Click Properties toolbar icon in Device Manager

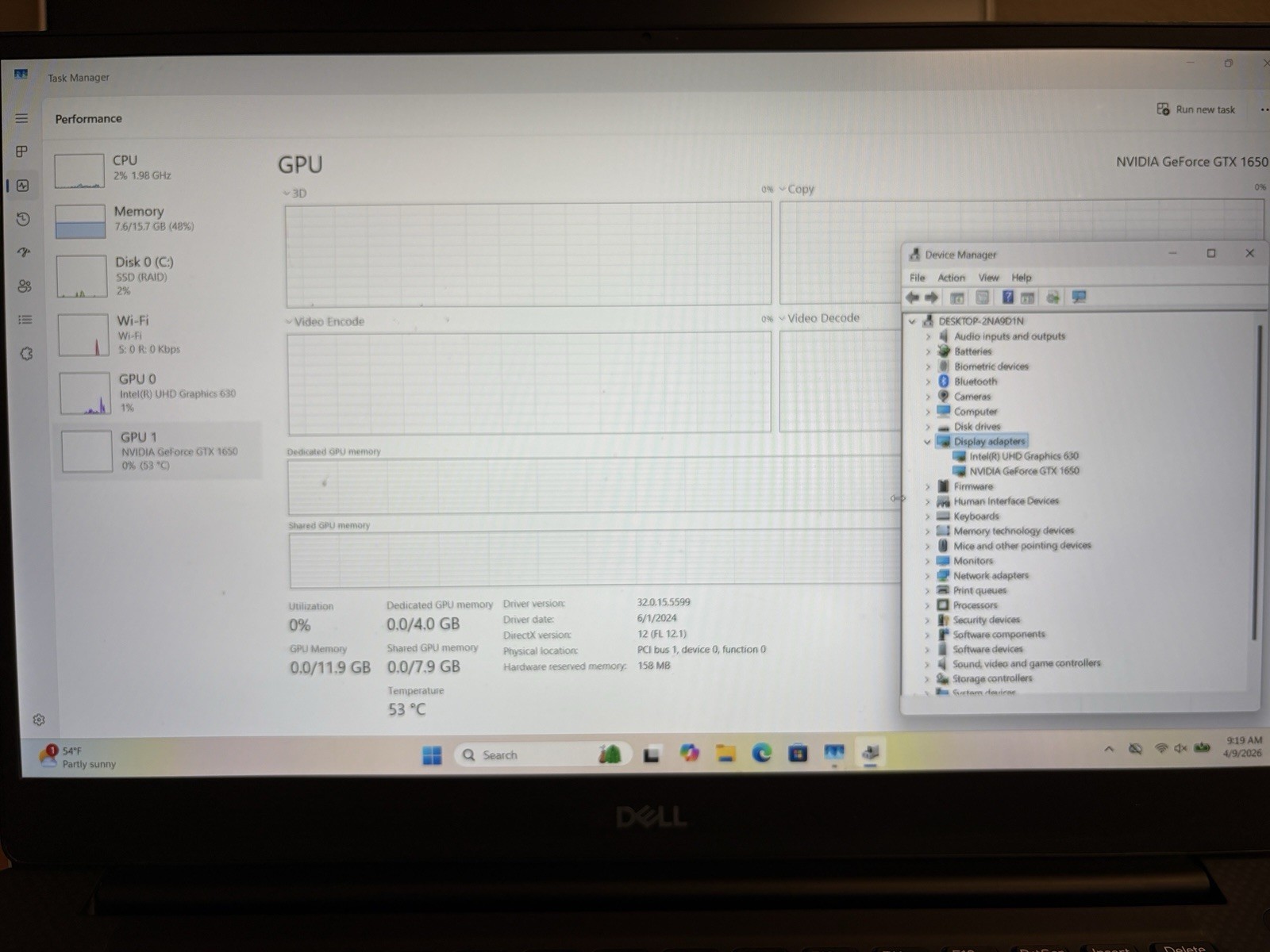click(983, 297)
